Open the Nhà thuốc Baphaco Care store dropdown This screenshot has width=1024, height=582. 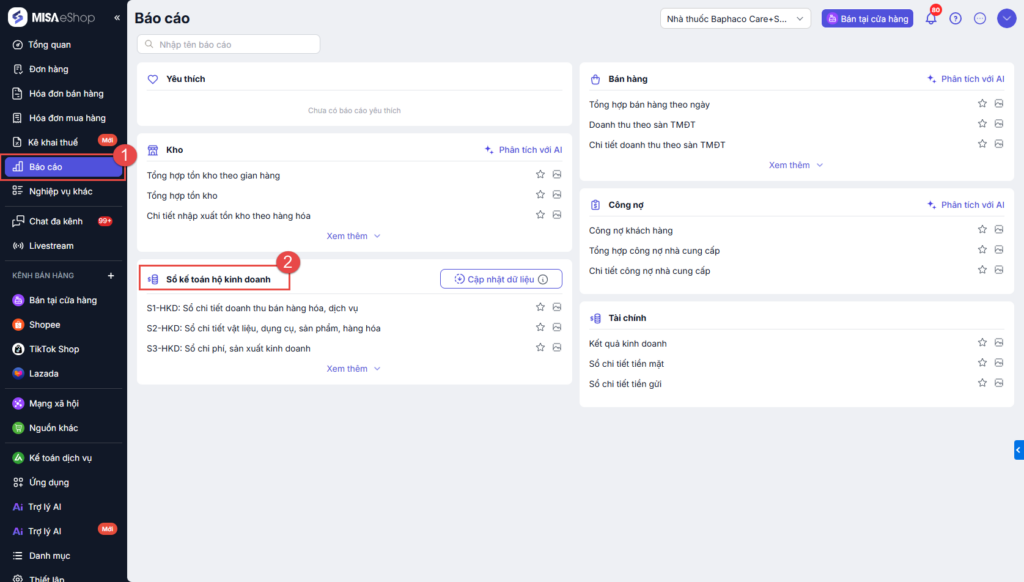(735, 18)
